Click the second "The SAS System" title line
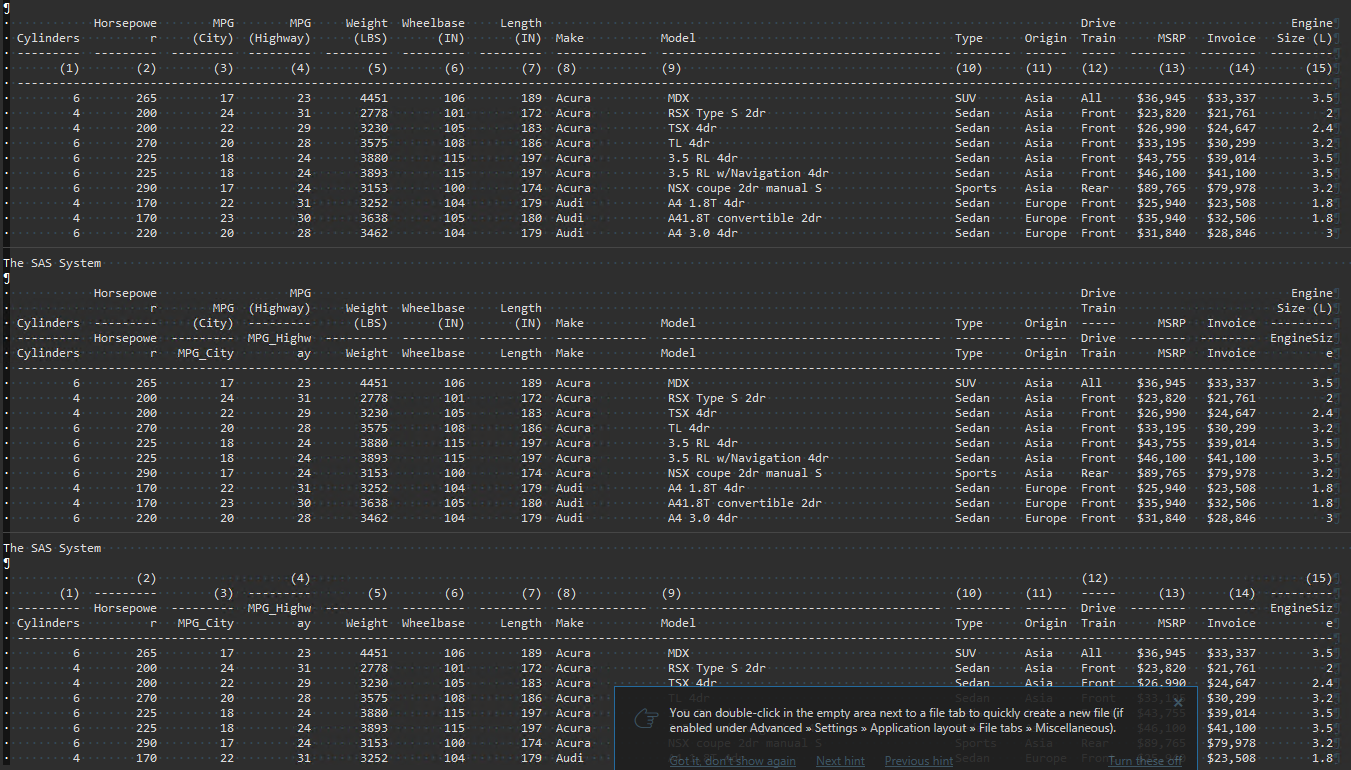 click(x=52, y=548)
